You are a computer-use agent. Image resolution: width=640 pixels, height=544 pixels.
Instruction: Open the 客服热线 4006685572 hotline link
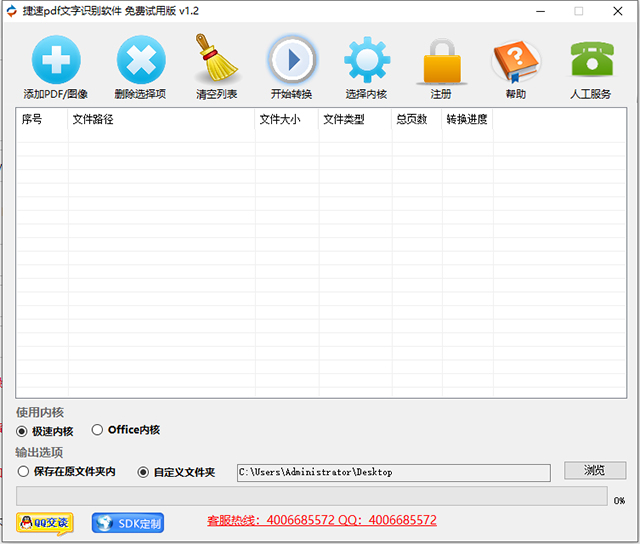[x=322, y=520]
